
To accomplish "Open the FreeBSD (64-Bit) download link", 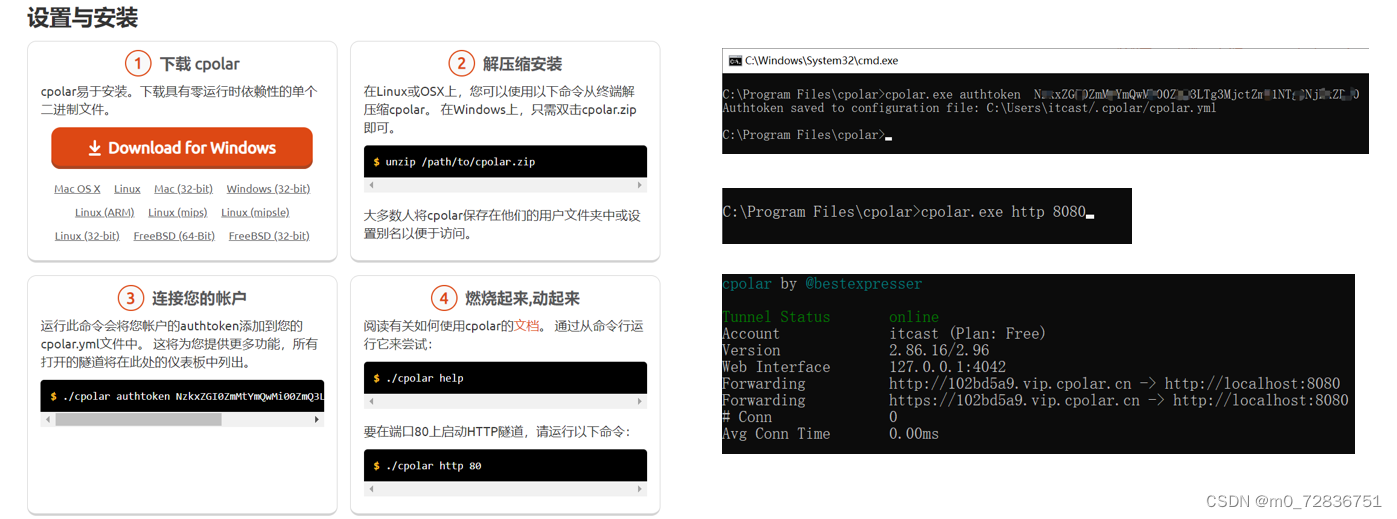I will click(x=174, y=236).
